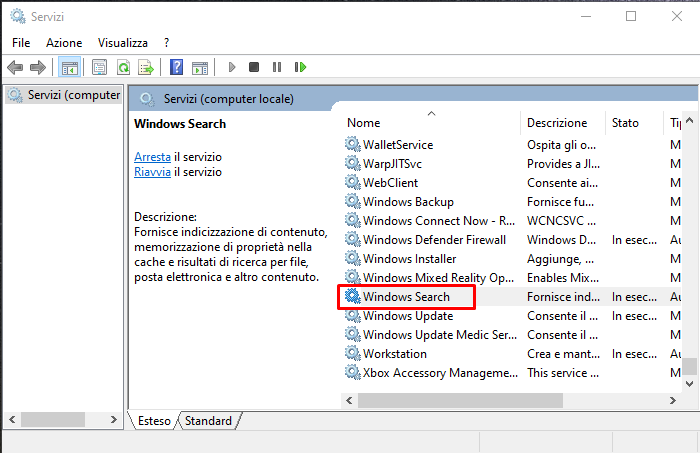Click the gear icon next to WebClient
This screenshot has height=453, width=700.
353,183
